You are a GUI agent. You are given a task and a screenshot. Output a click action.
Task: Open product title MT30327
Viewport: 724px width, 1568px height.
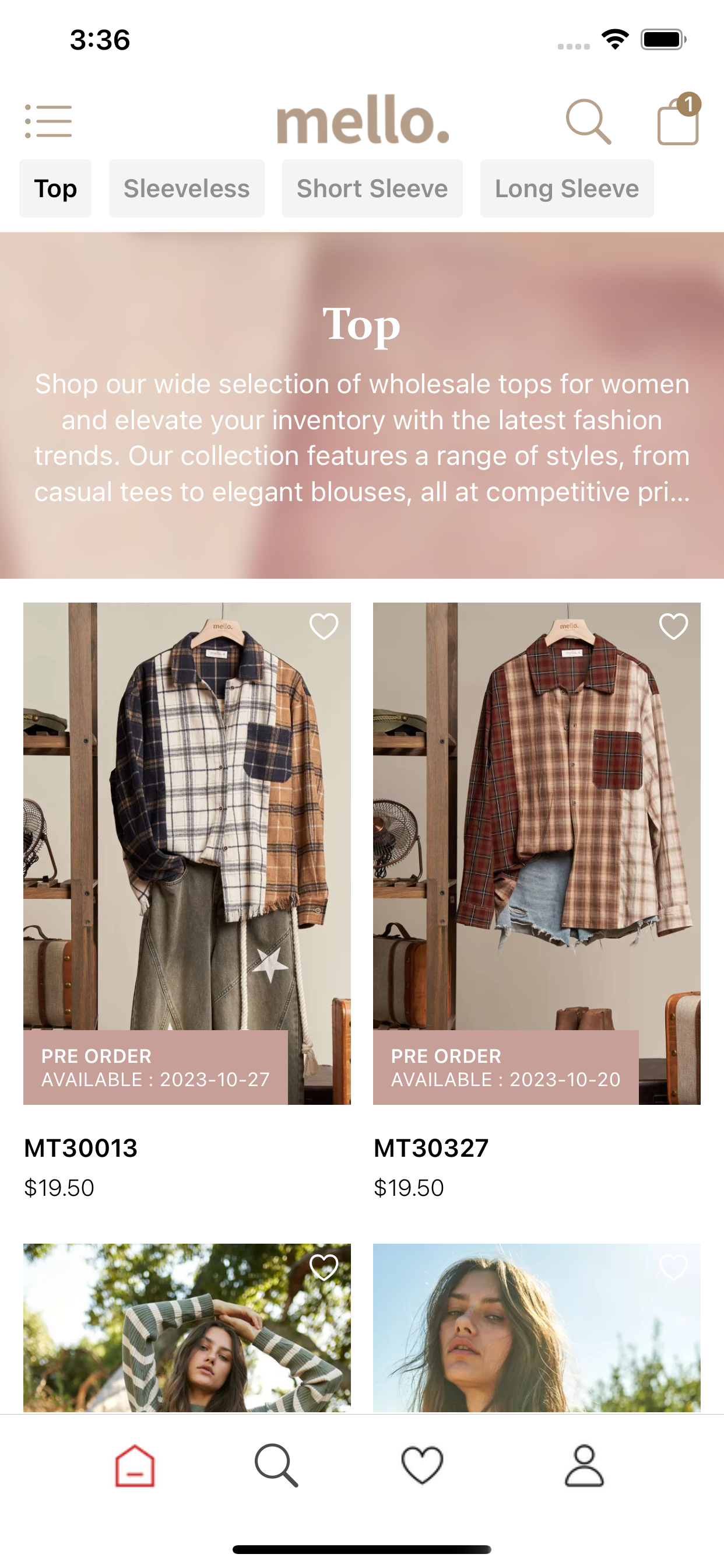pyautogui.click(x=431, y=1148)
